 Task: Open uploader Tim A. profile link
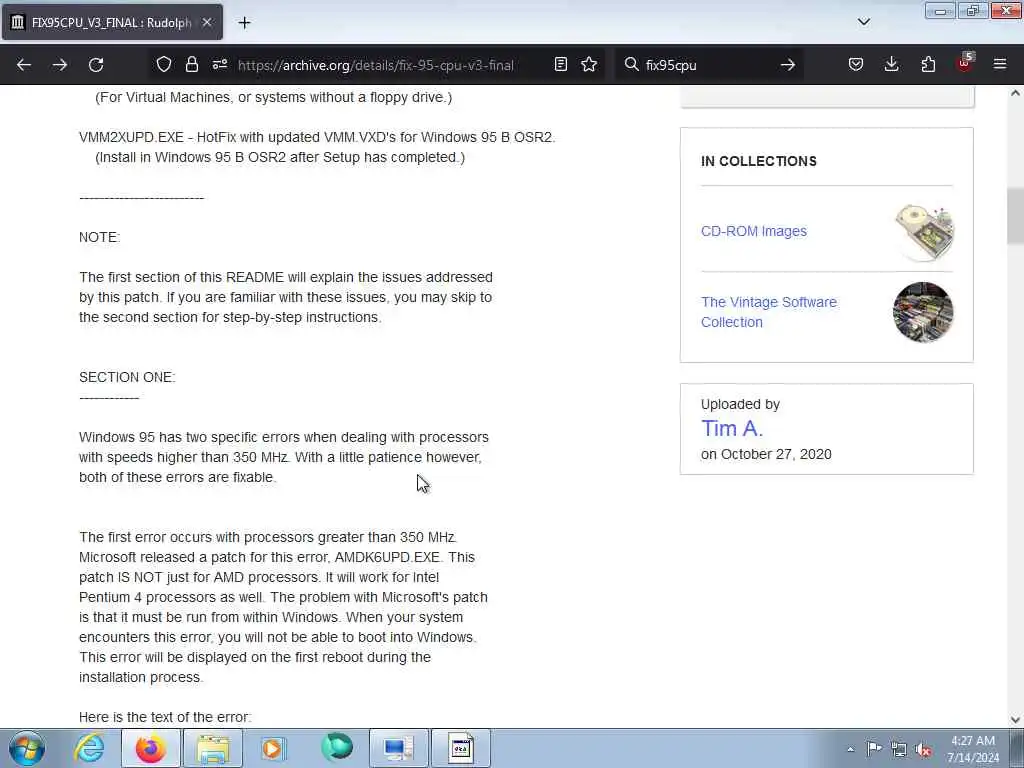pyautogui.click(x=732, y=428)
